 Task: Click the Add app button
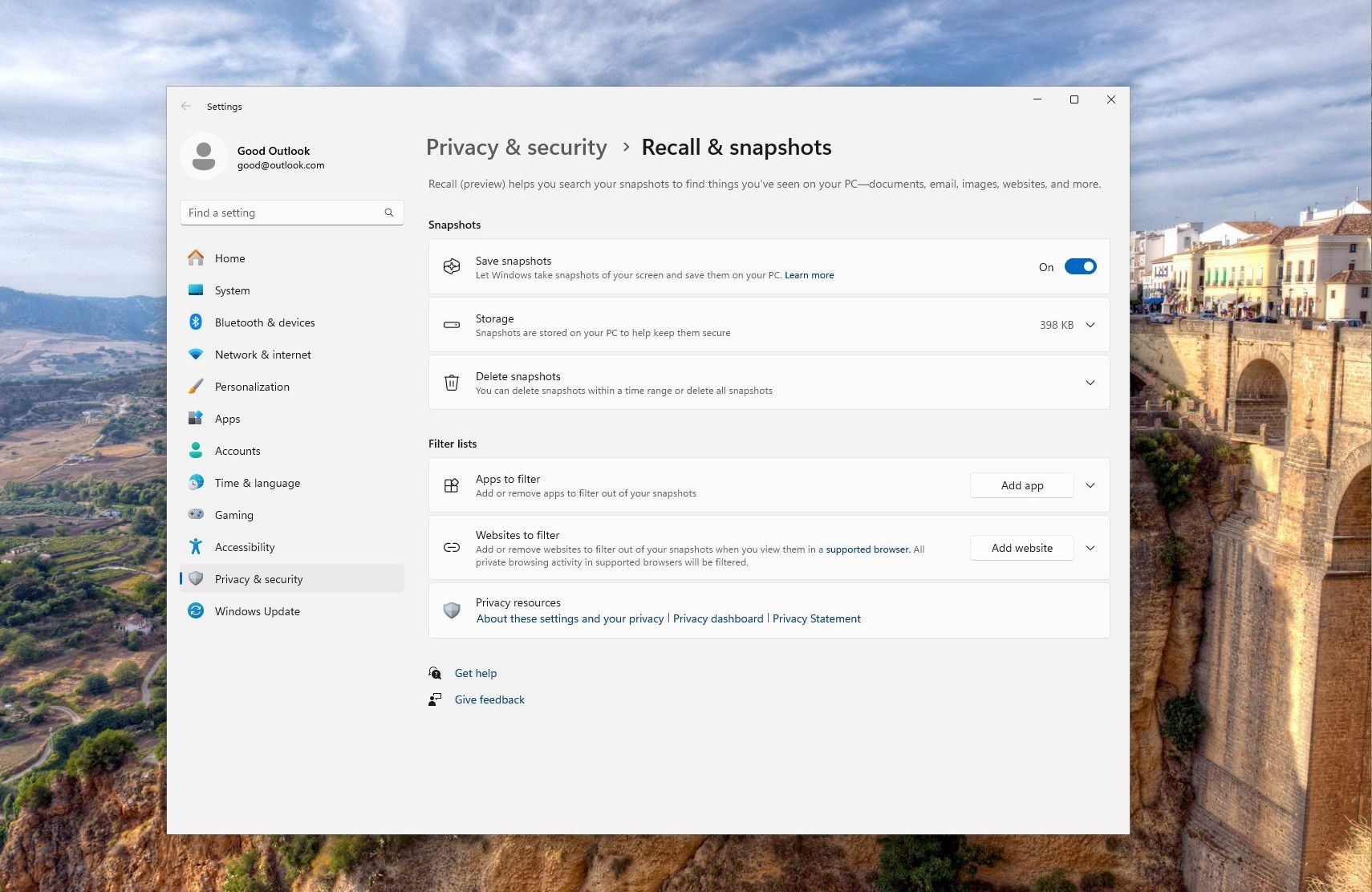pos(1021,485)
